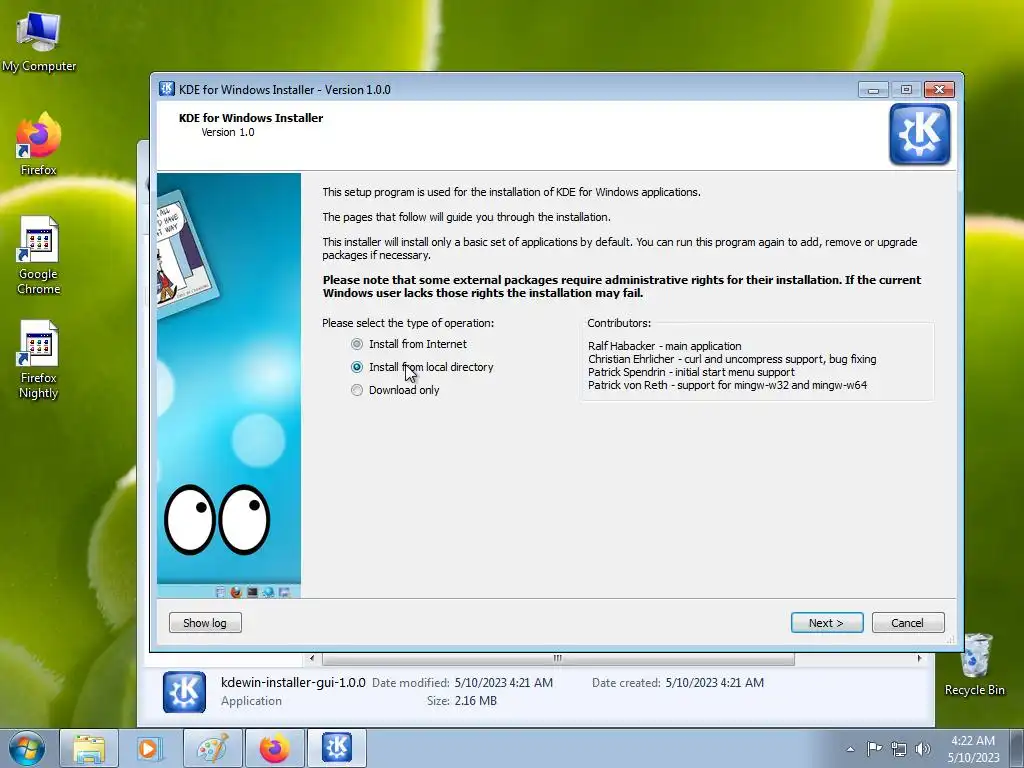Click the Christian Ehrlicher contributor line

pyautogui.click(x=732, y=359)
